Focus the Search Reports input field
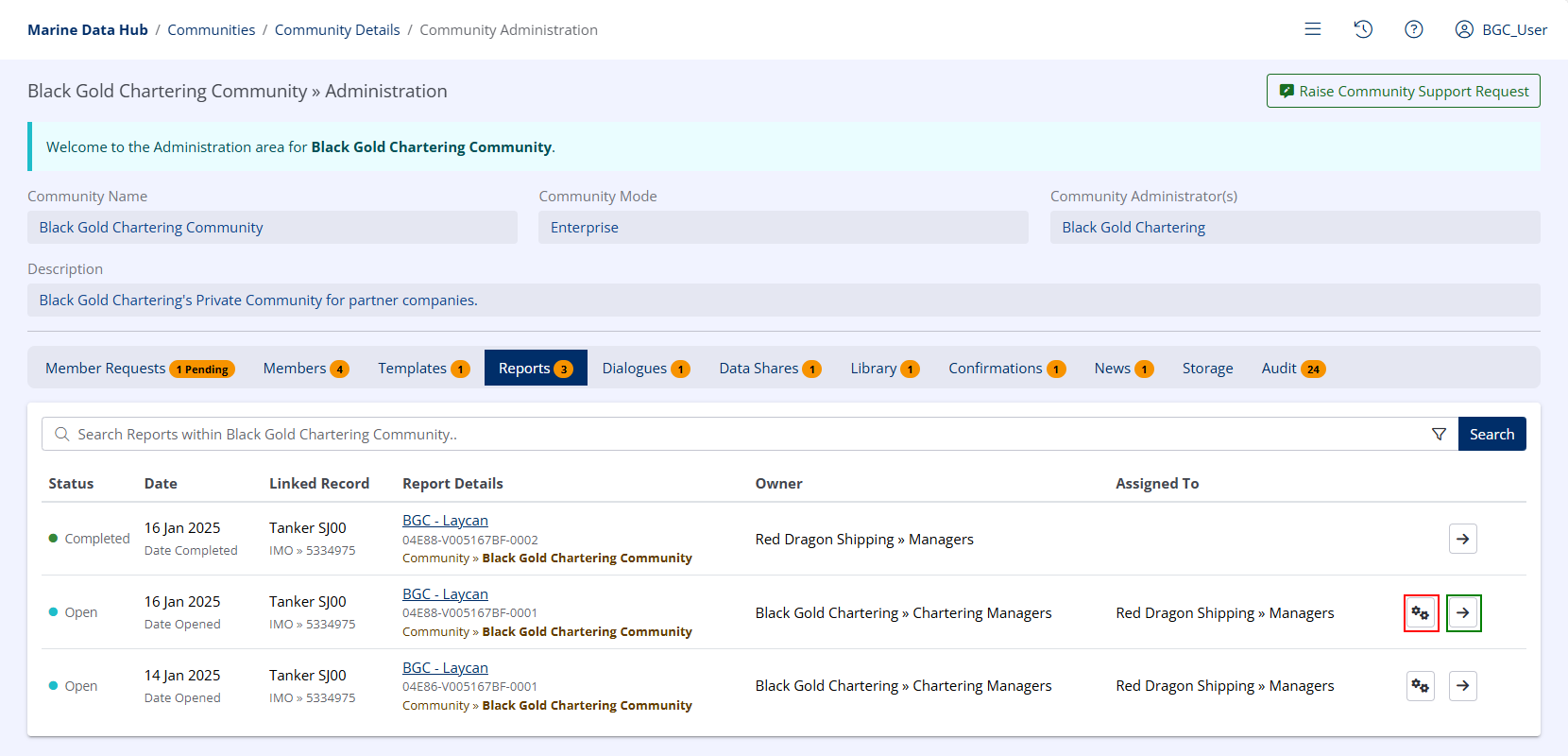The image size is (1568, 756). 737,434
